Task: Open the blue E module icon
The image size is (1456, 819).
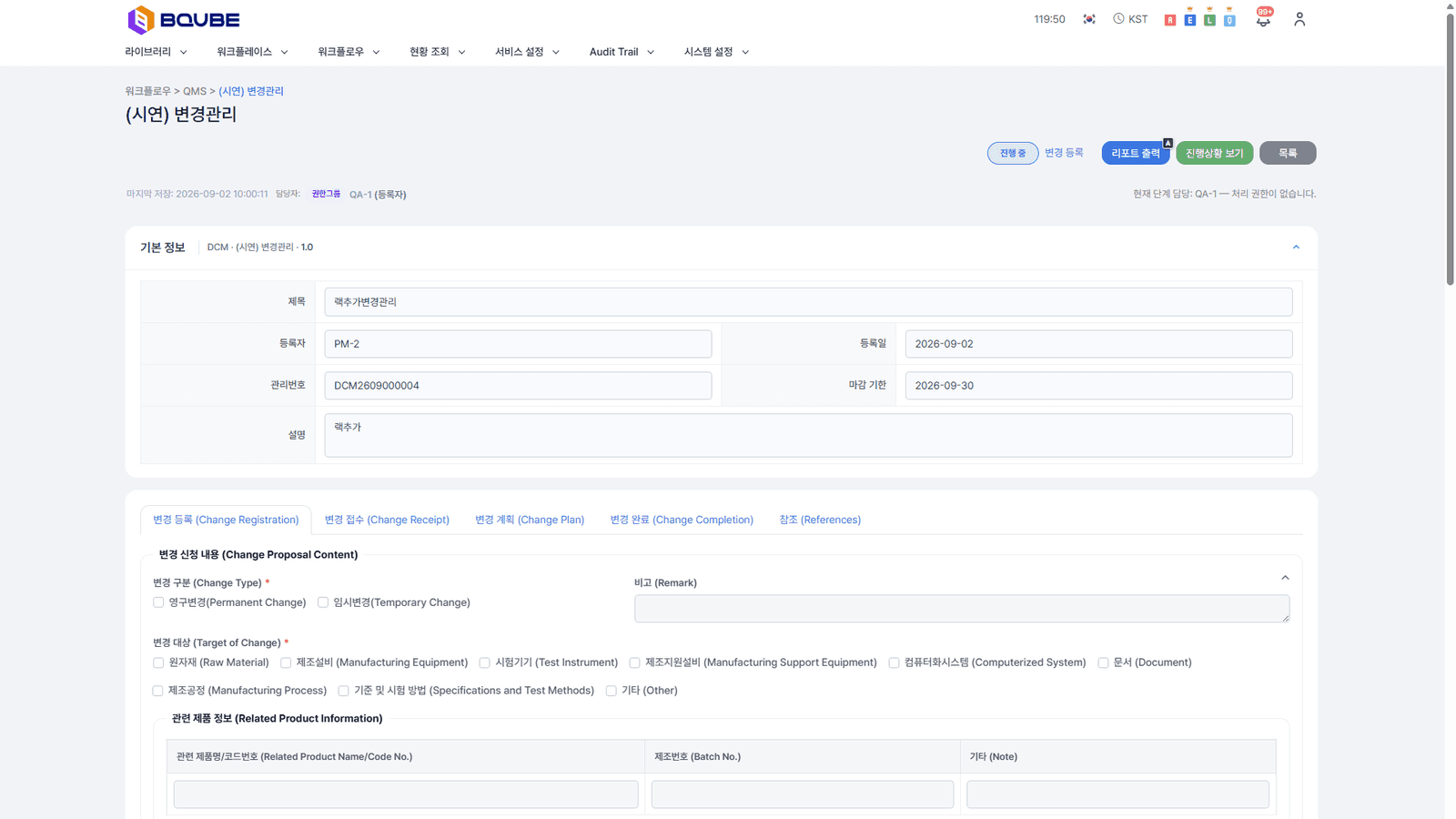Action: 1190,20
